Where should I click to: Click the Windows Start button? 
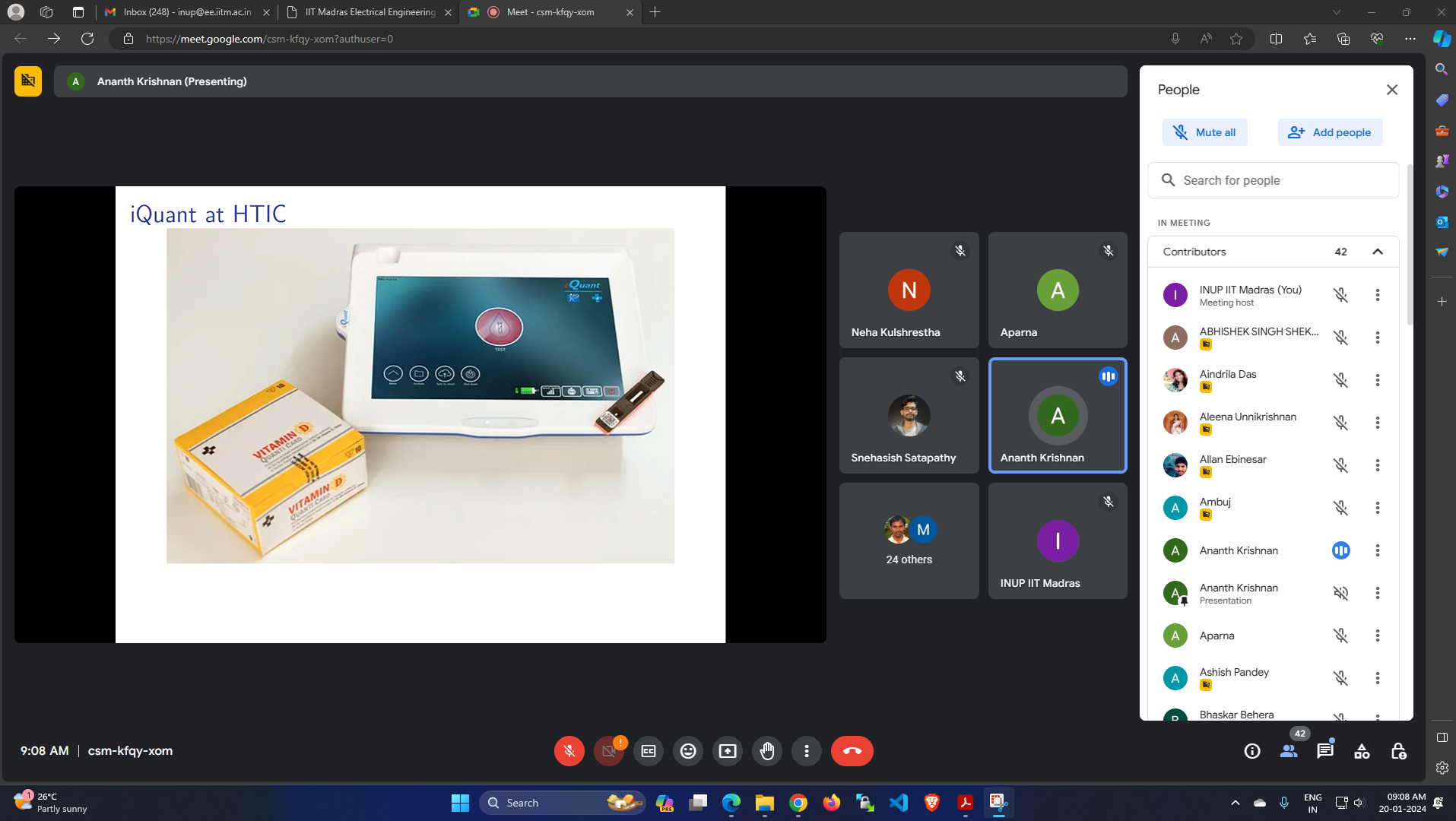click(460, 803)
